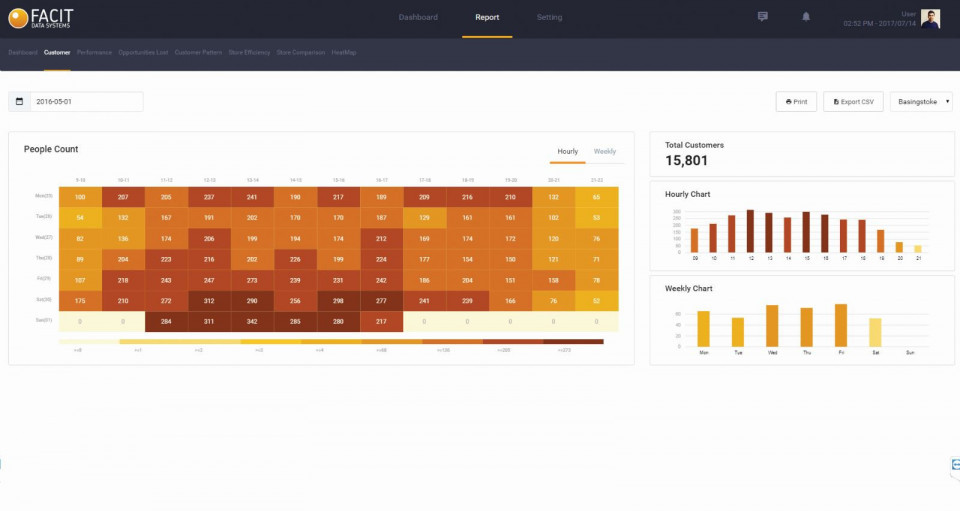The image size is (960, 511).
Task: Toggle People Count to Hourly view
Action: tap(567, 151)
